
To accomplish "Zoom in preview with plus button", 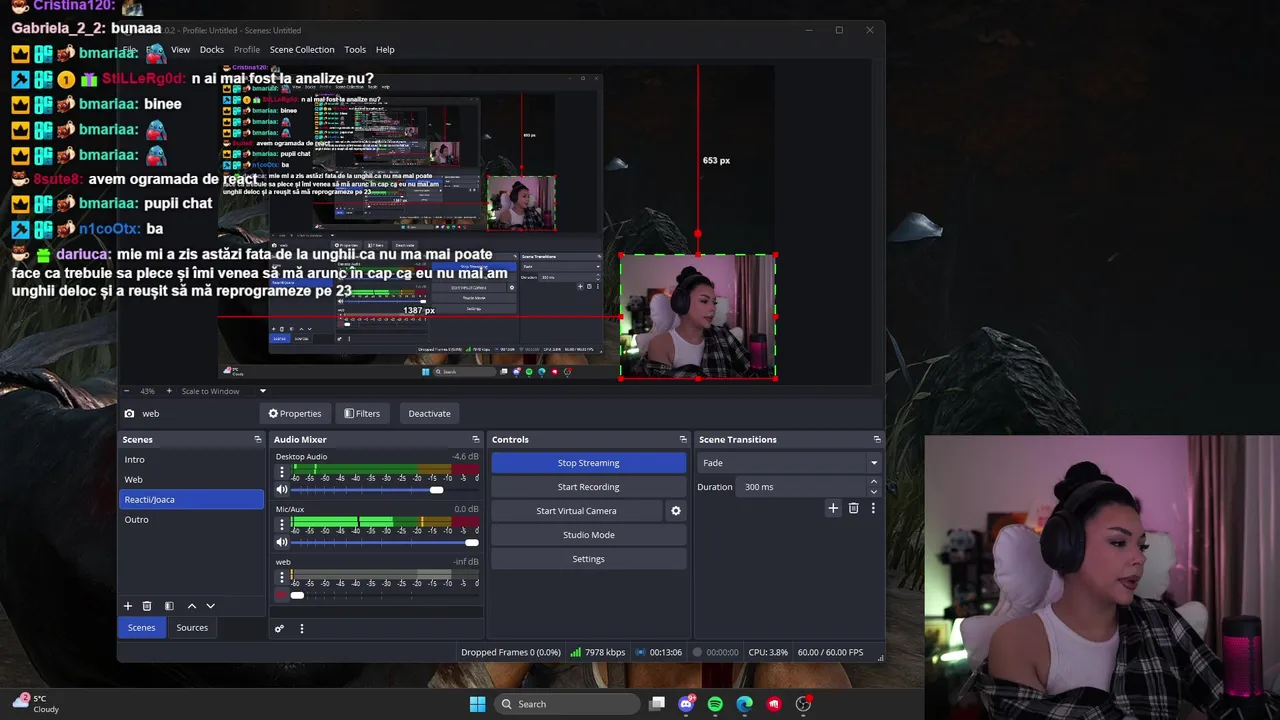I will [x=169, y=391].
